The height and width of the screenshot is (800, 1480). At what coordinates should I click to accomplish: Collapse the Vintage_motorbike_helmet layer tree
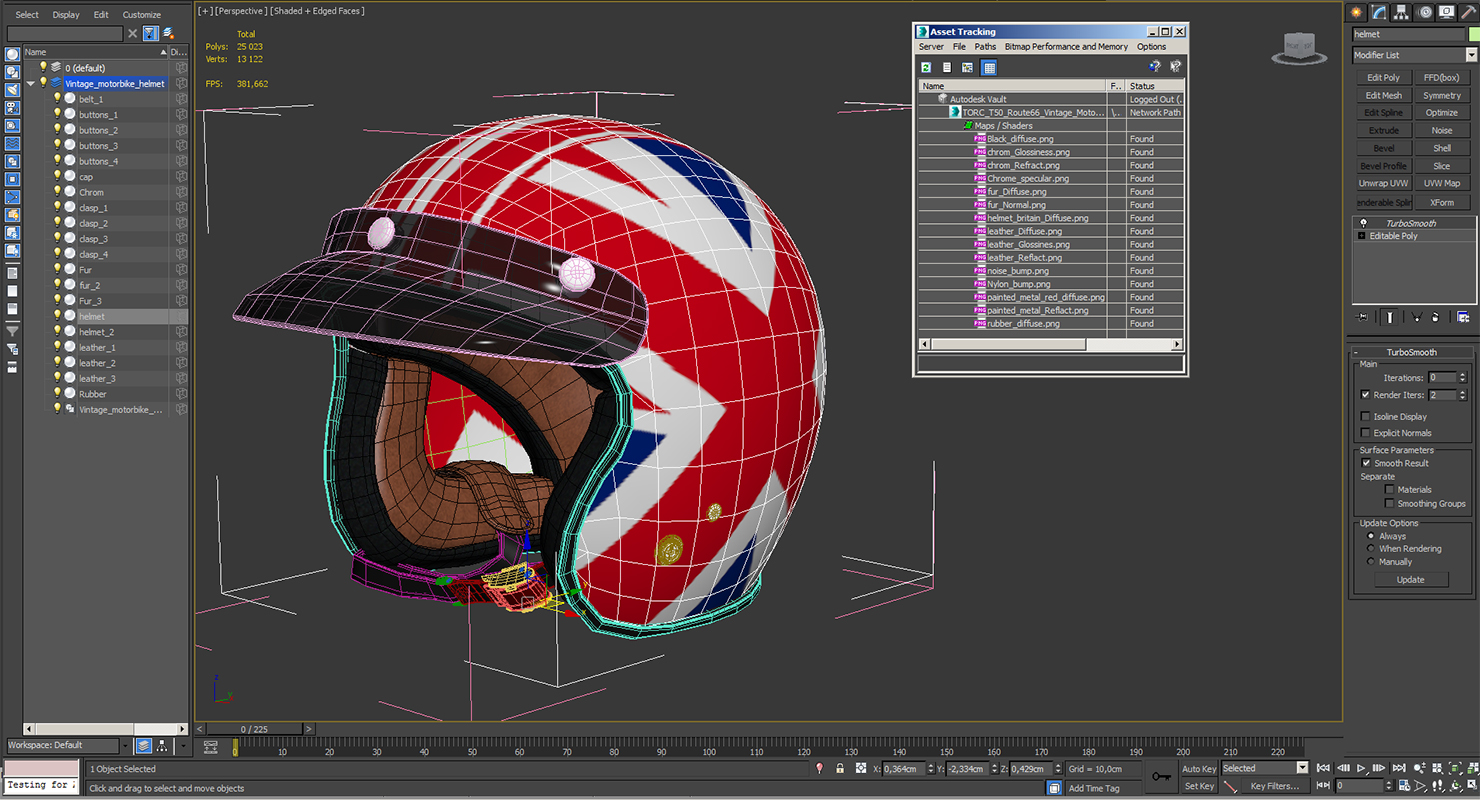(x=30, y=84)
